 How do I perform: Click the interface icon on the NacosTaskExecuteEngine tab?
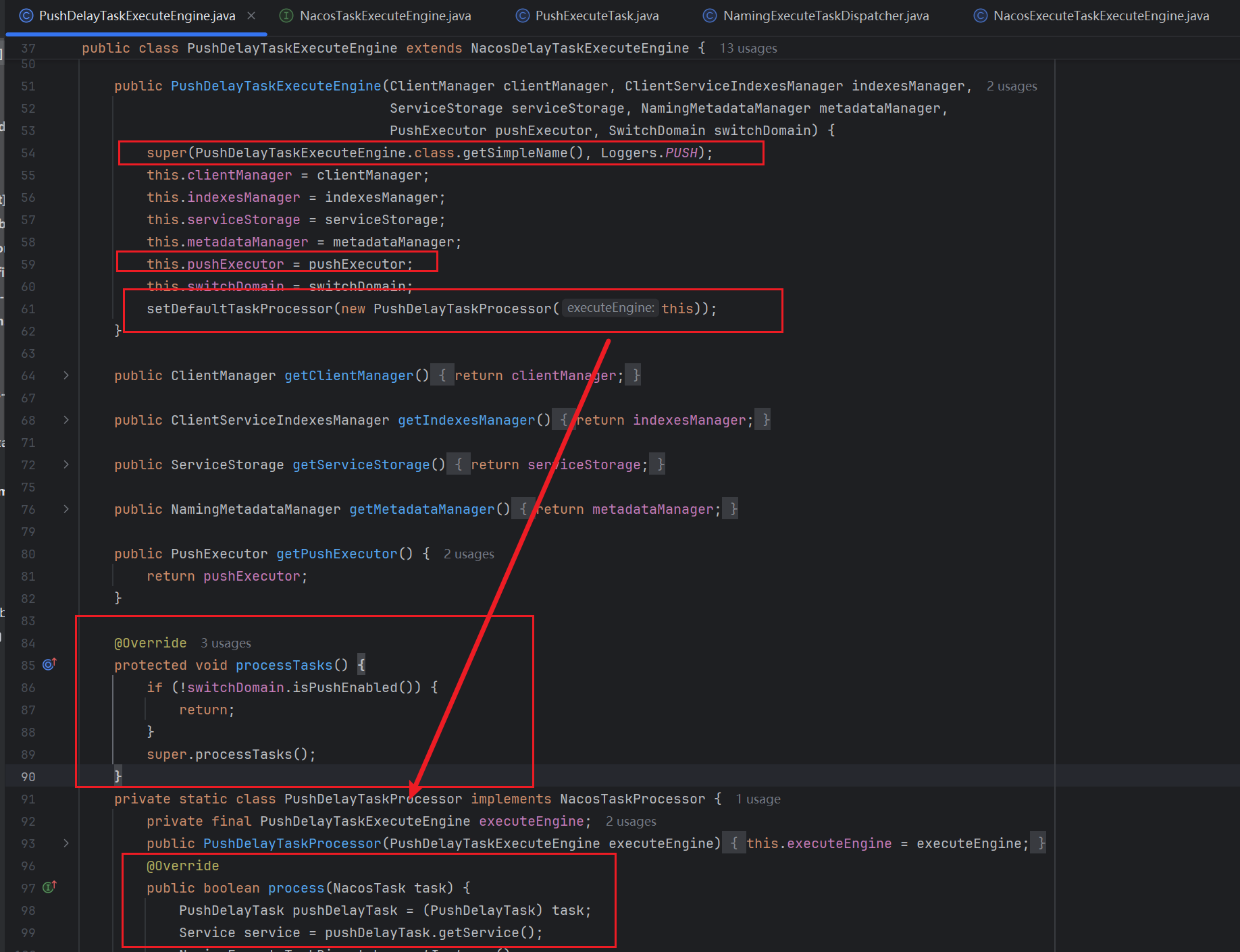click(x=286, y=16)
